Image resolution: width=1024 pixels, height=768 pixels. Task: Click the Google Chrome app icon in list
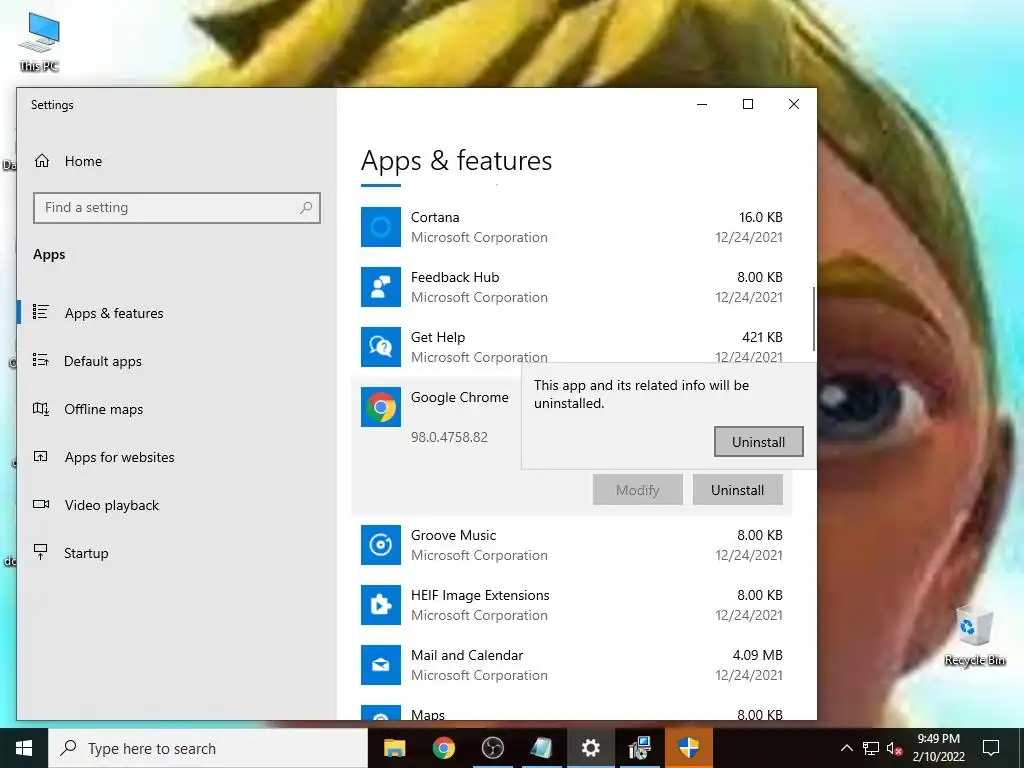pos(381,407)
